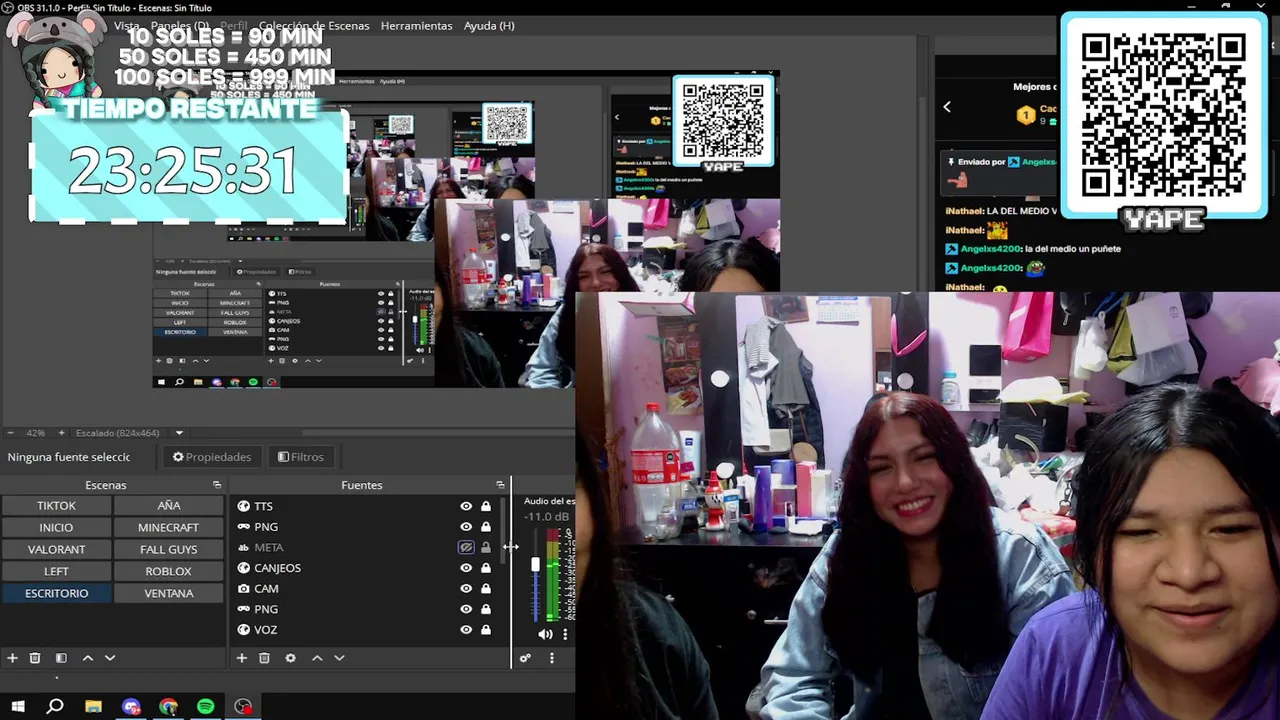1280x720 pixels.
Task: Open File Explorer from taskbar
Action: 93,707
